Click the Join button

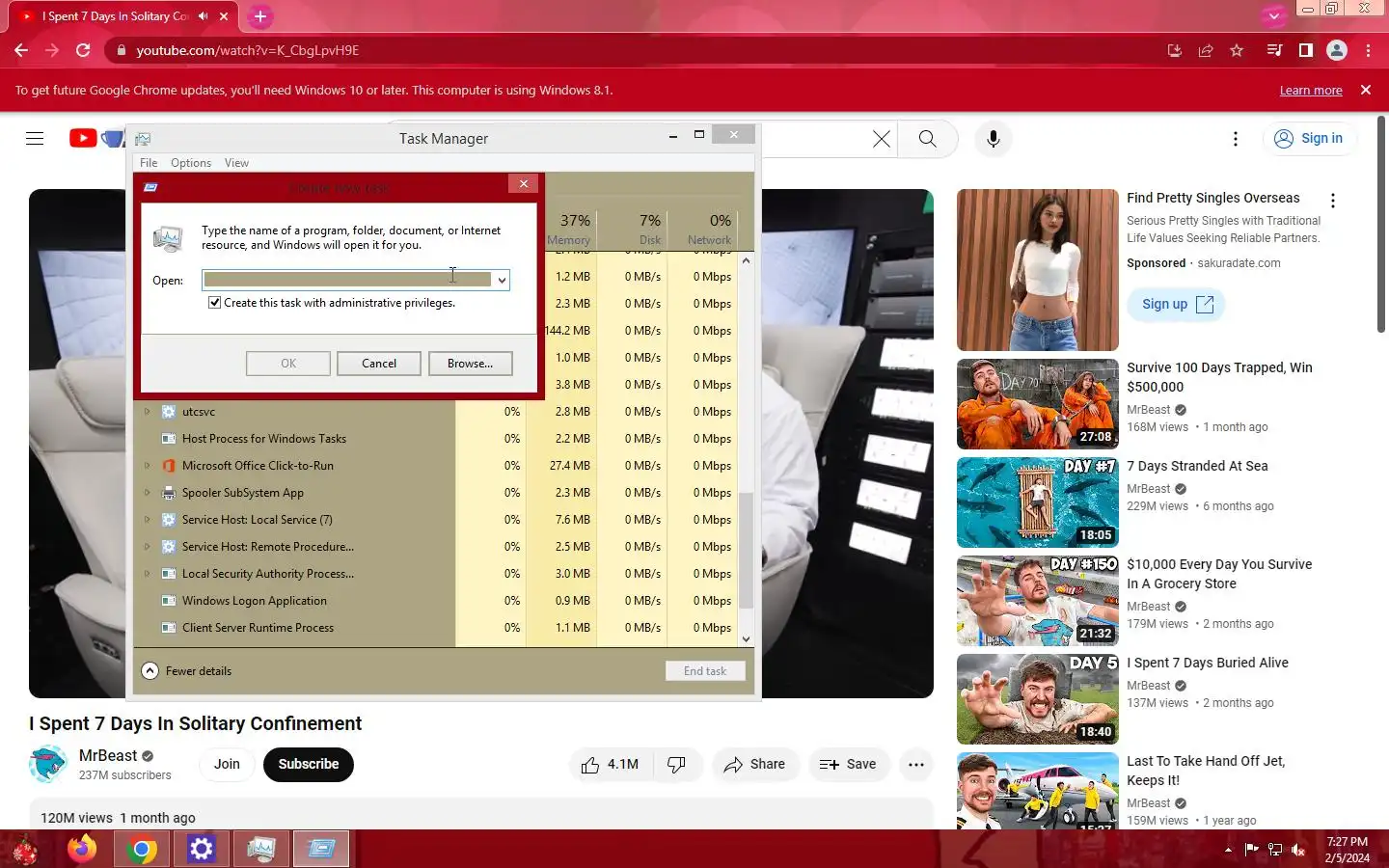coord(227,764)
